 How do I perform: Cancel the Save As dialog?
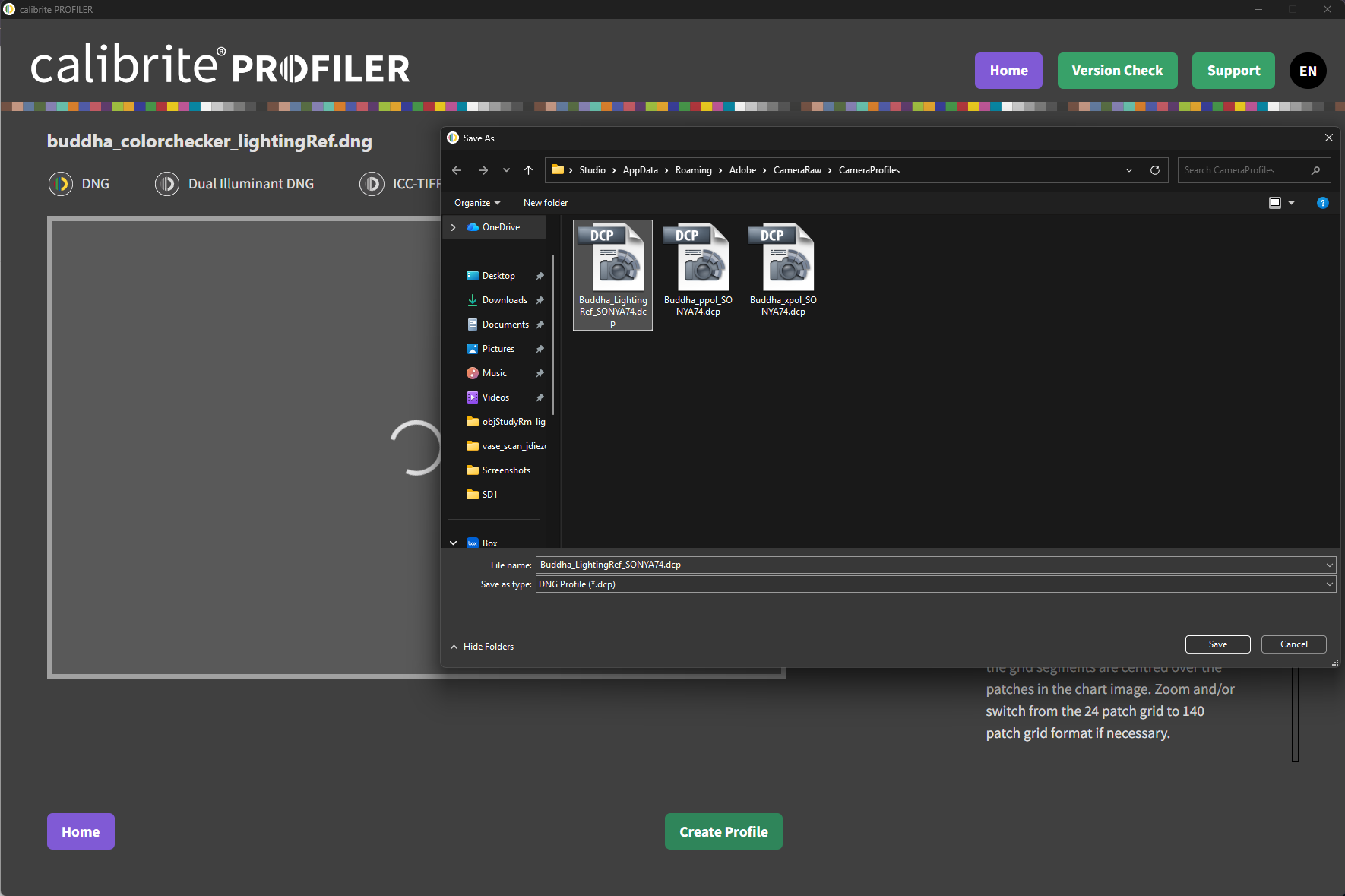[x=1294, y=644]
